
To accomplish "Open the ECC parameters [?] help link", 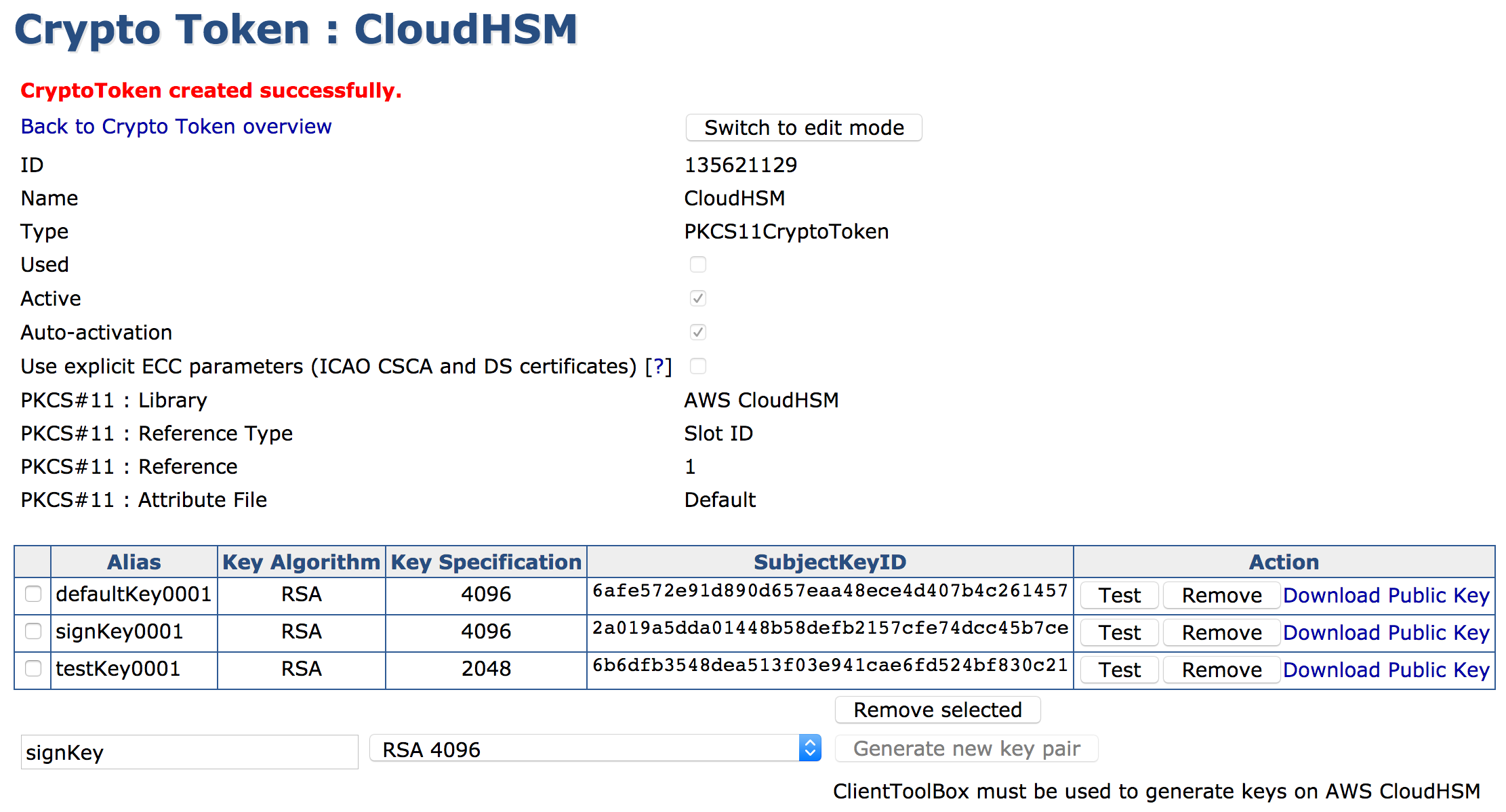I will click(657, 367).
